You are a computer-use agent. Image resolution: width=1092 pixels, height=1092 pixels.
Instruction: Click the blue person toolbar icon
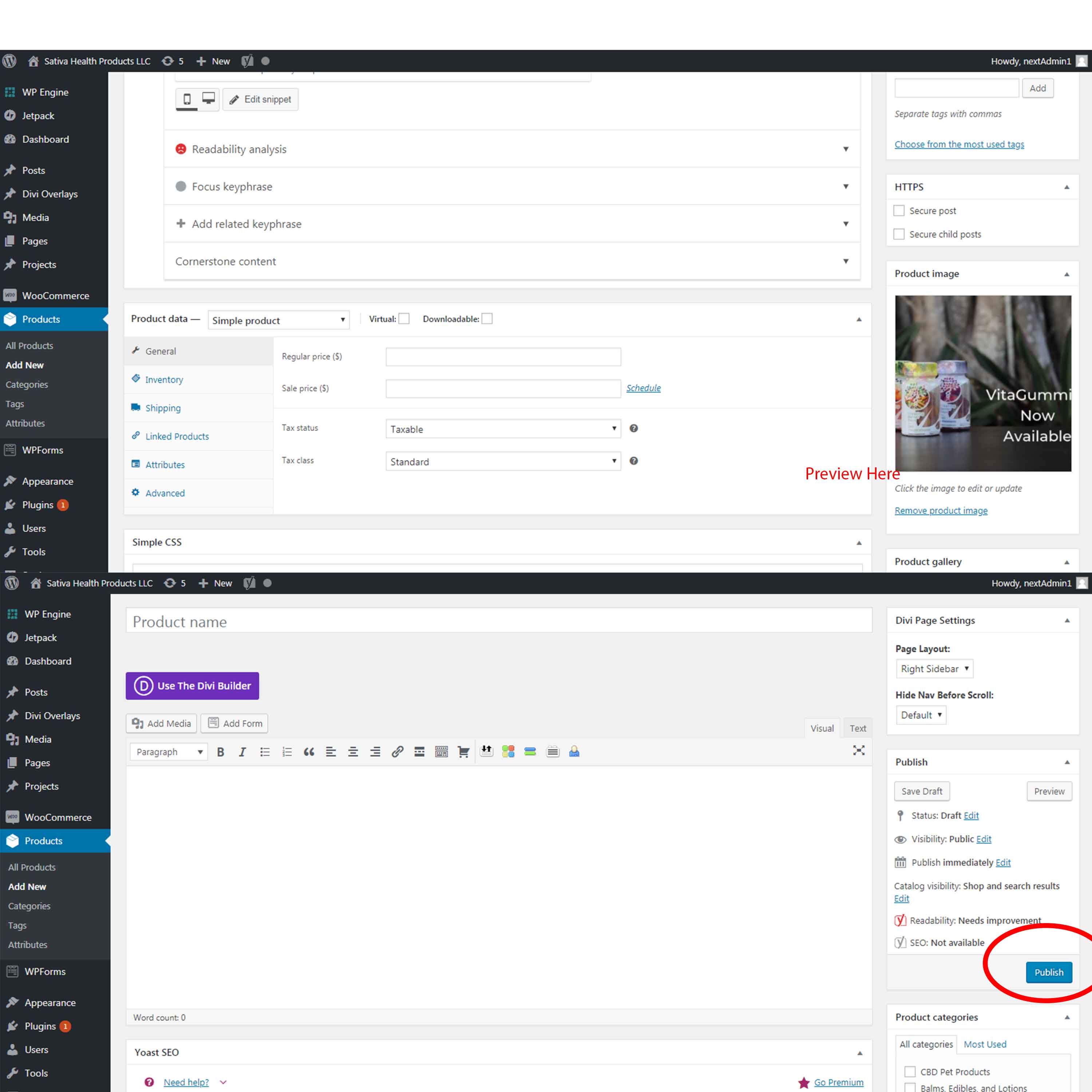tap(574, 751)
